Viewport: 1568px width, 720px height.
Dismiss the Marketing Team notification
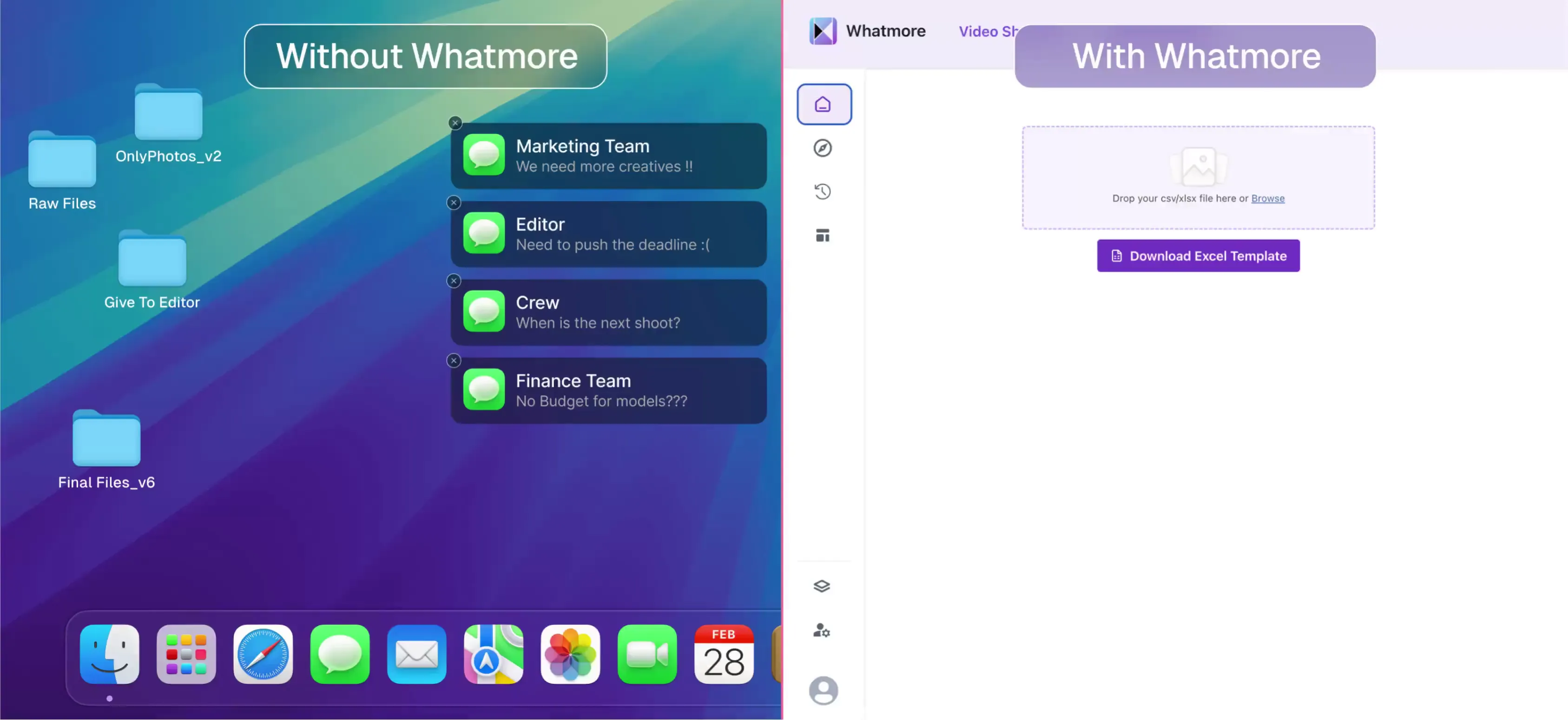coord(455,123)
